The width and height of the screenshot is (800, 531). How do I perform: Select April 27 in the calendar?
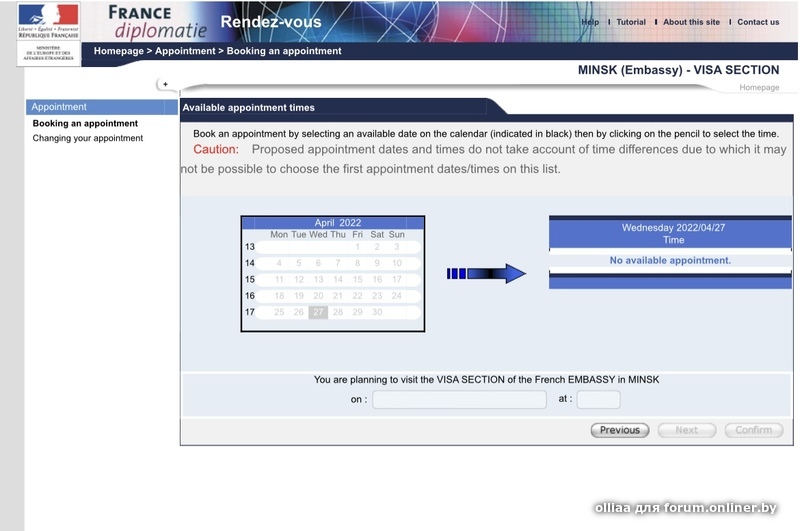pyautogui.click(x=318, y=312)
